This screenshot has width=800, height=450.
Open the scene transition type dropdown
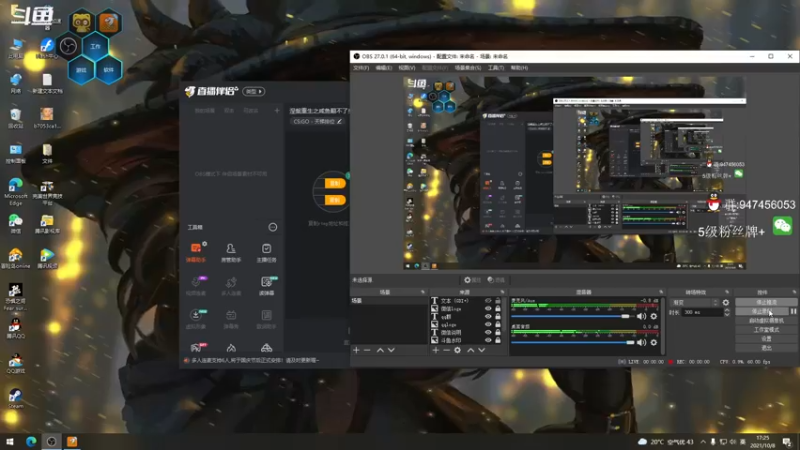pyautogui.click(x=695, y=303)
